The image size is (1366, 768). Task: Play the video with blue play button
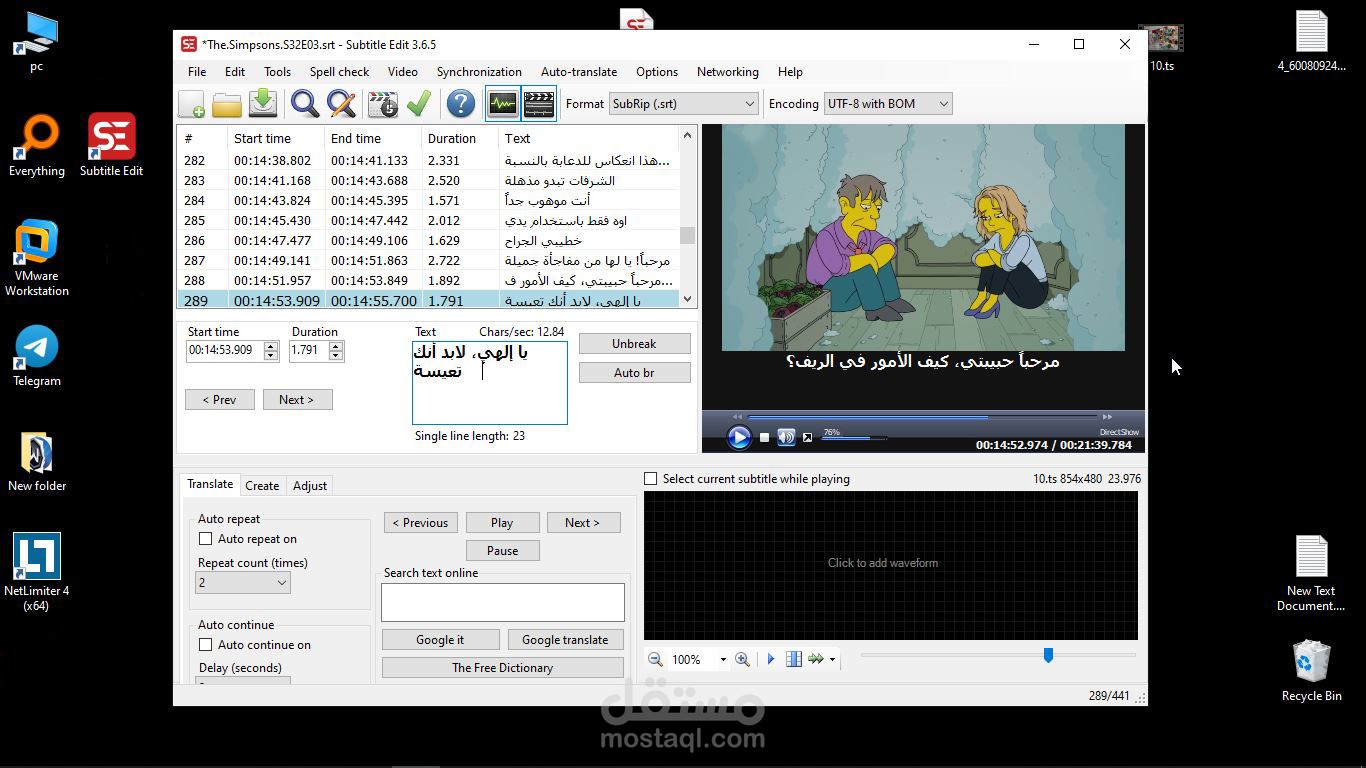click(x=739, y=437)
